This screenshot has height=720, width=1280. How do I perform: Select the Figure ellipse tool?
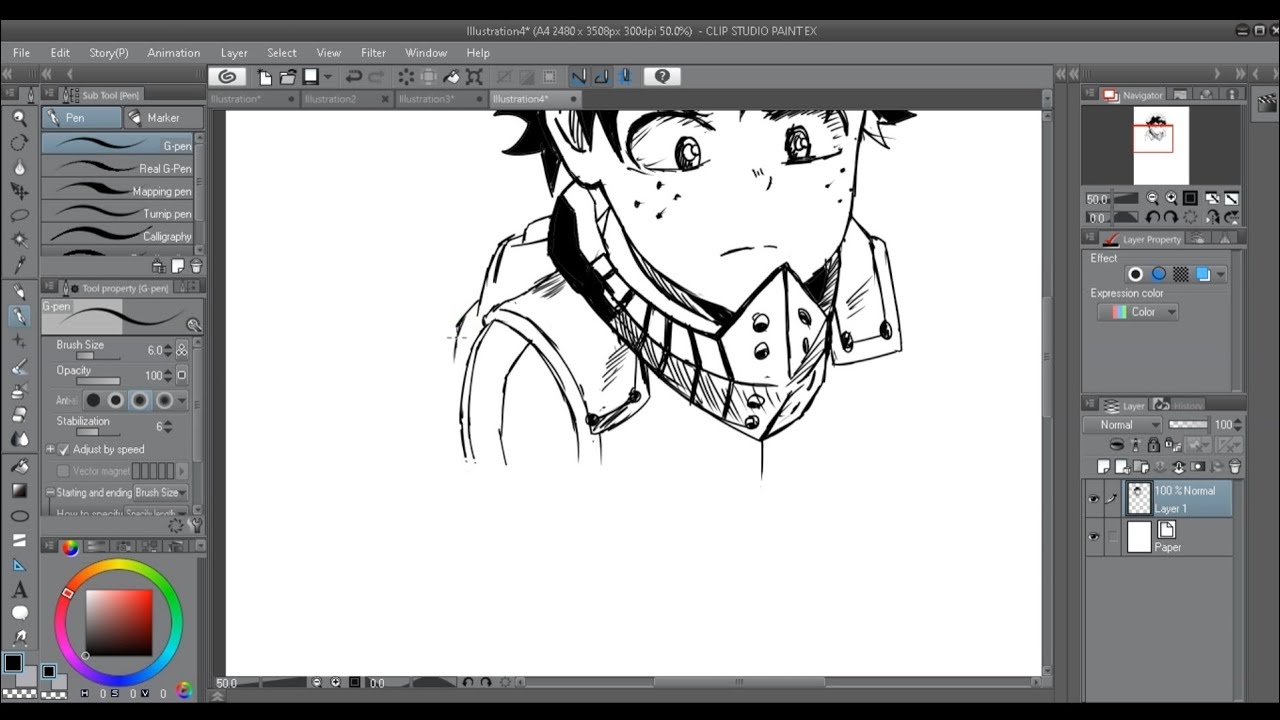pyautogui.click(x=19, y=515)
